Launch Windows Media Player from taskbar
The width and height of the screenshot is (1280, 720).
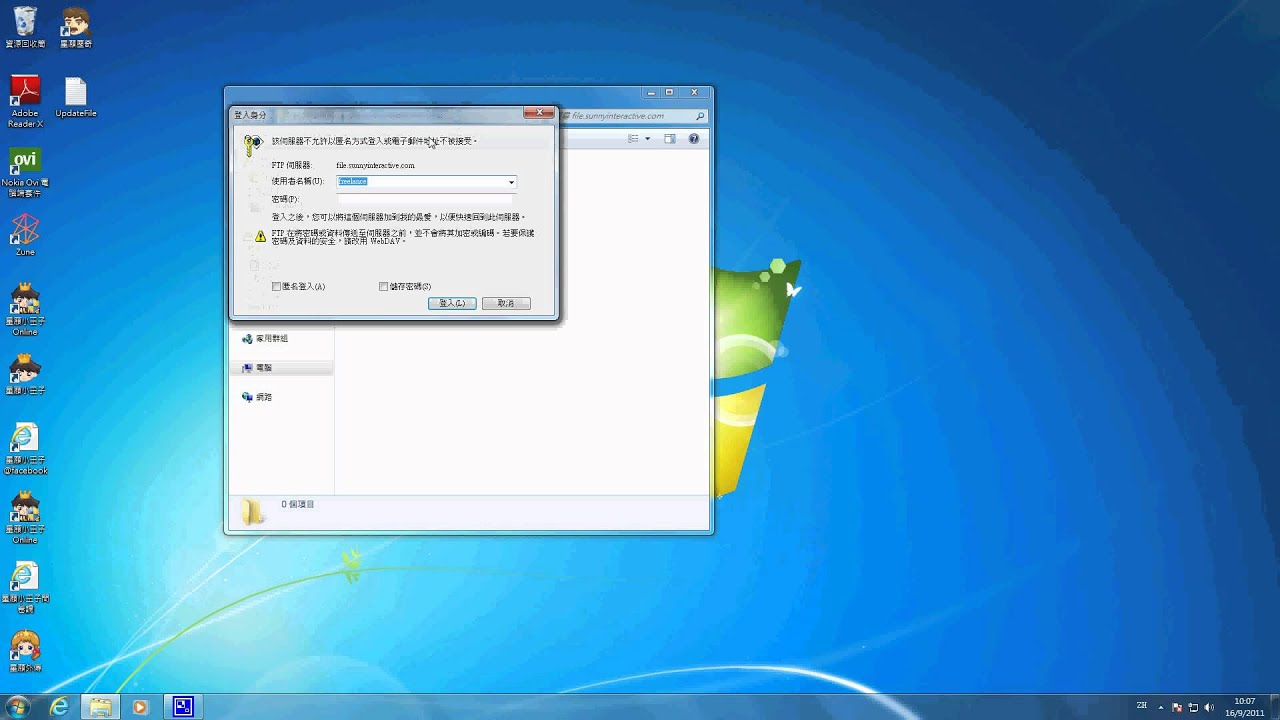140,706
